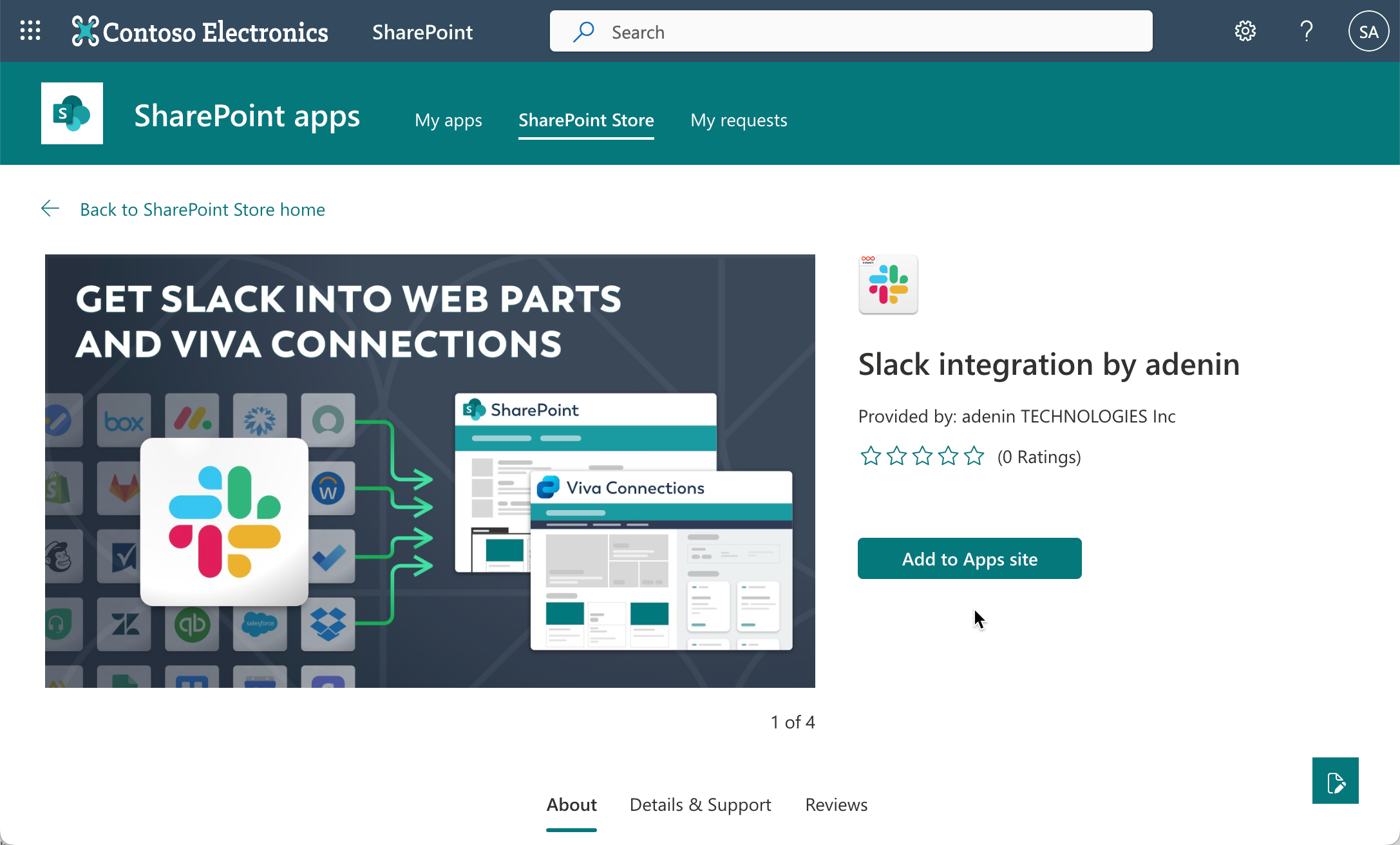Go to My apps tab
Screen dimensions: 1400x845
point(448,120)
